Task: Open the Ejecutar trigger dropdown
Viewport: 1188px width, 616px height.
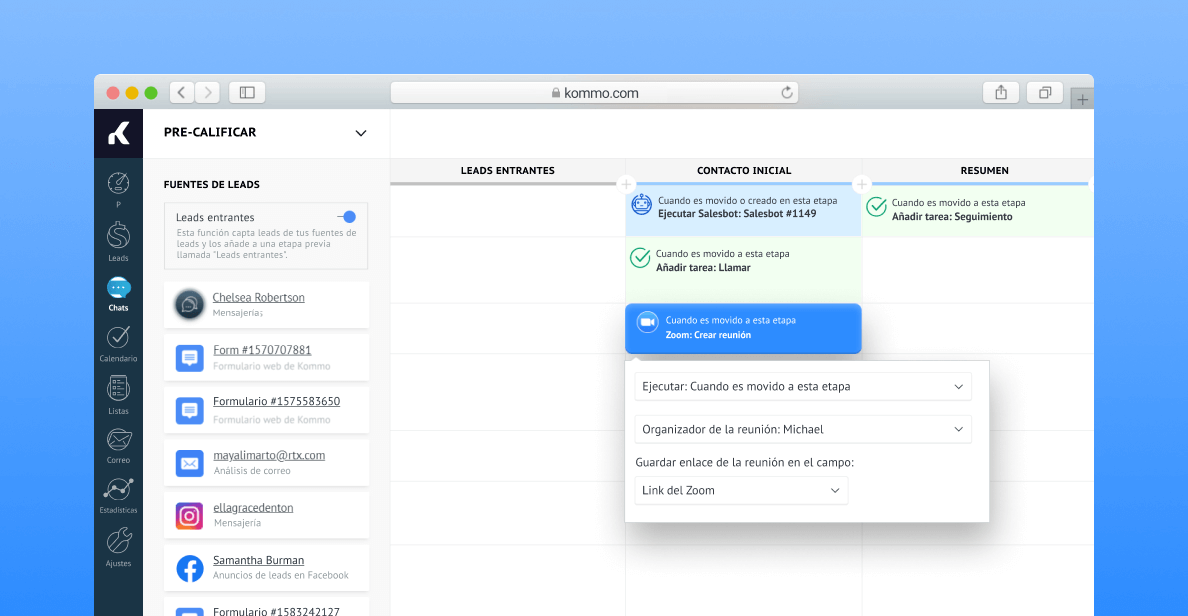Action: 802,386
